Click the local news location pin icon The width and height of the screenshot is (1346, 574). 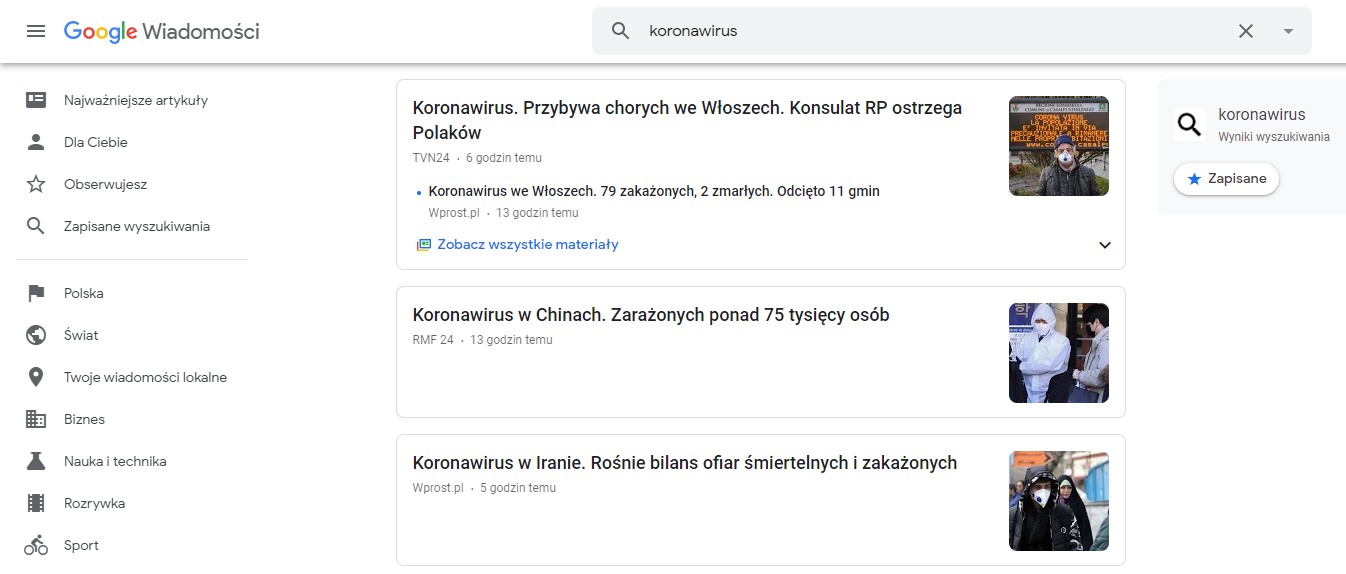pos(36,377)
